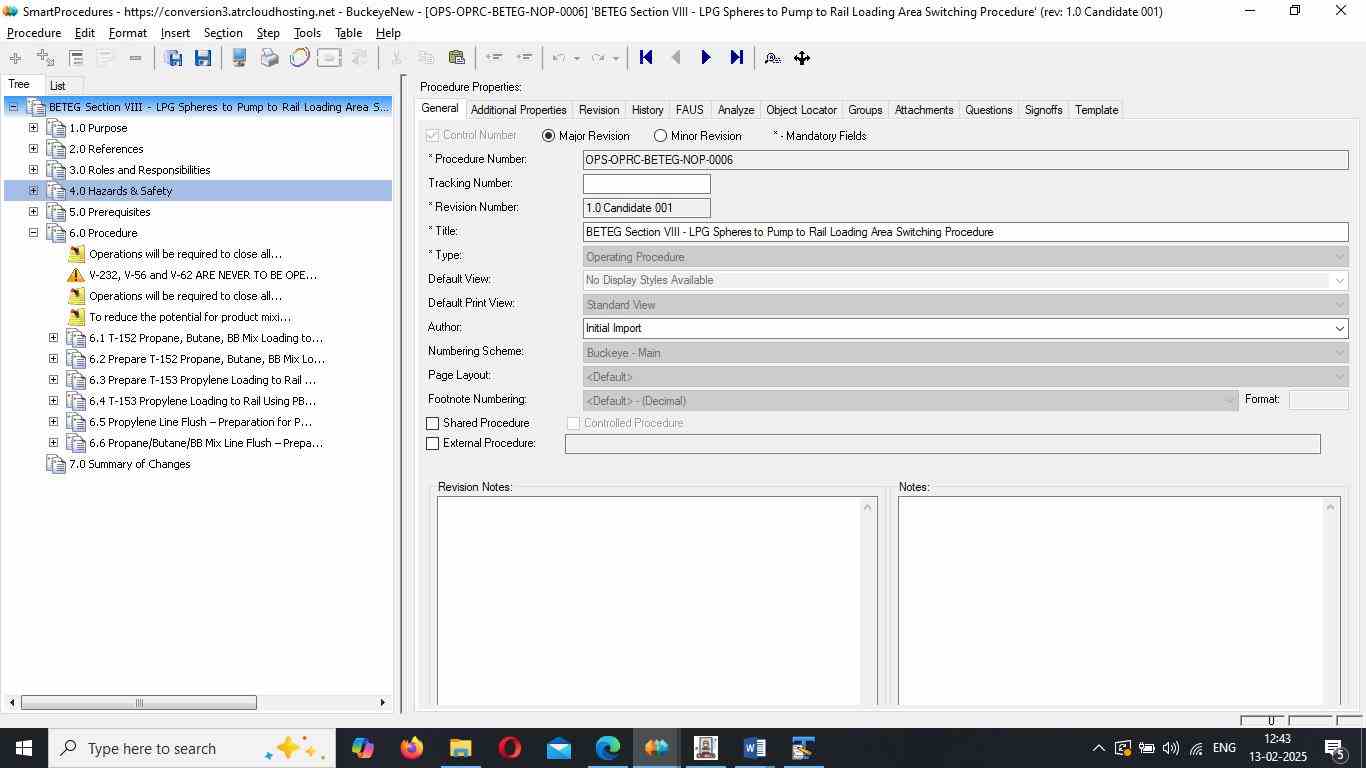Open Opera browser from taskbar
This screenshot has height=768, width=1366.
tap(509, 748)
